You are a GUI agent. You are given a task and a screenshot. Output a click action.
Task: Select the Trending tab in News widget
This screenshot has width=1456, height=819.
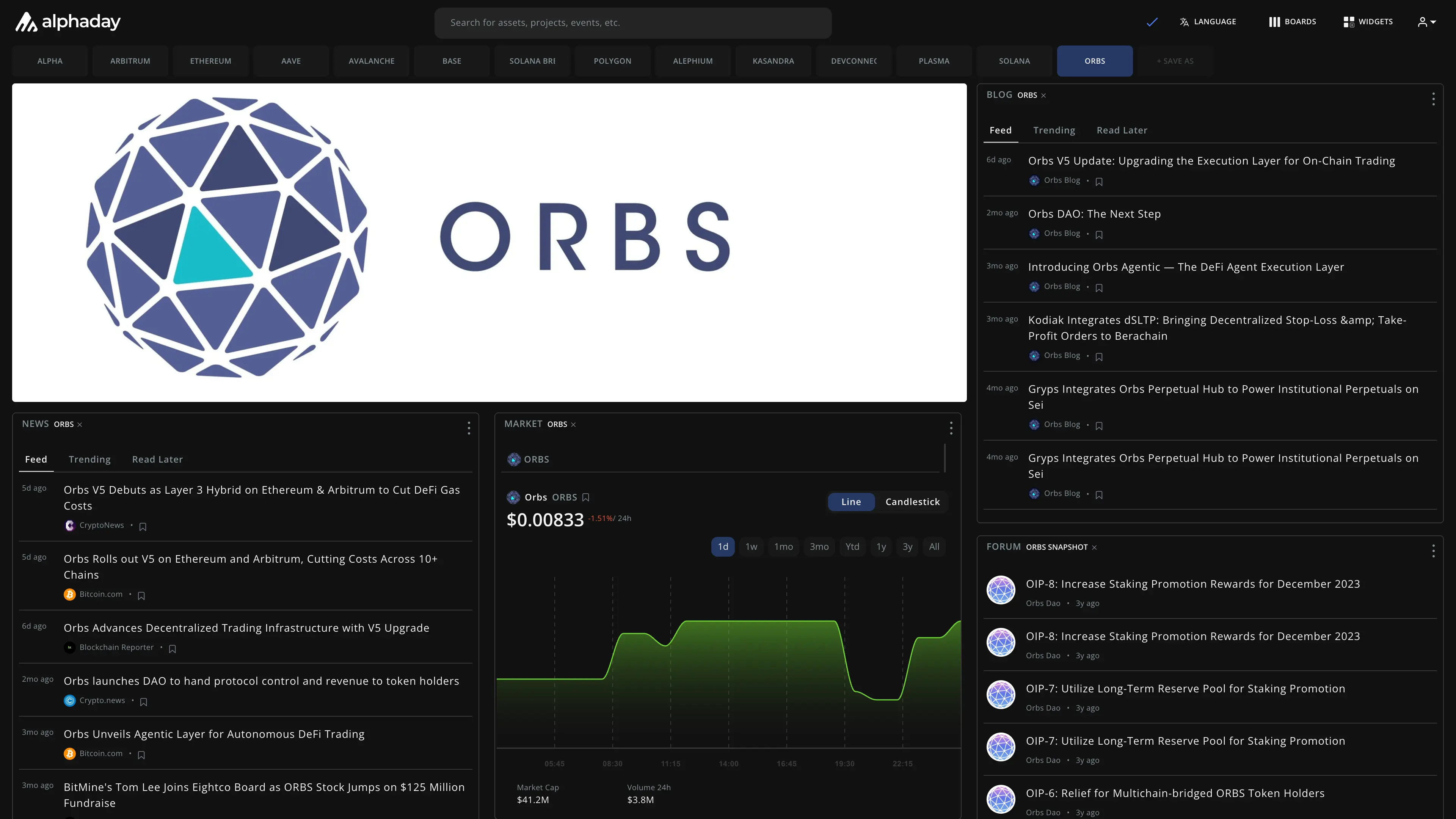[x=89, y=460]
